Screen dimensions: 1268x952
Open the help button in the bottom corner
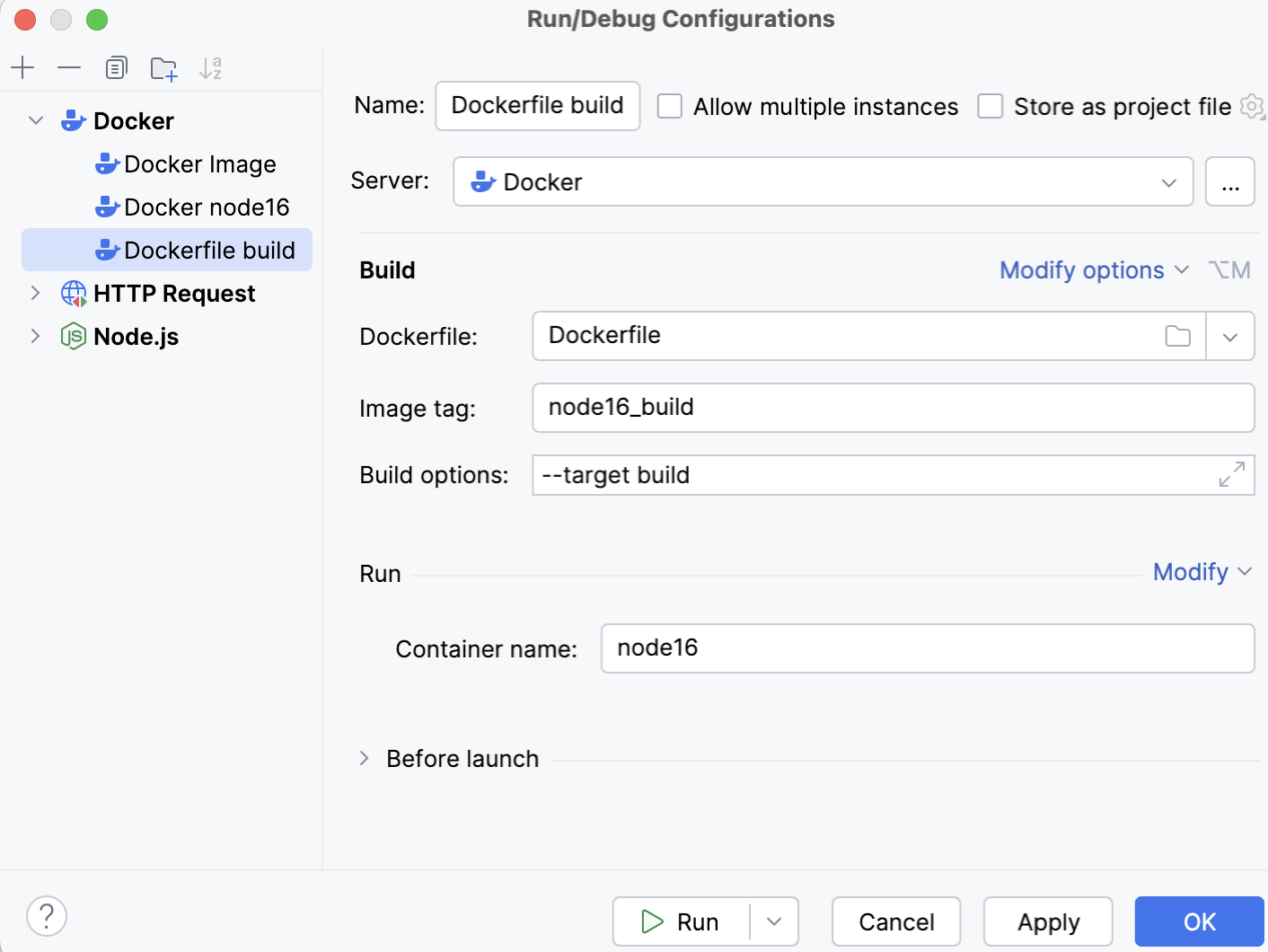[46, 916]
